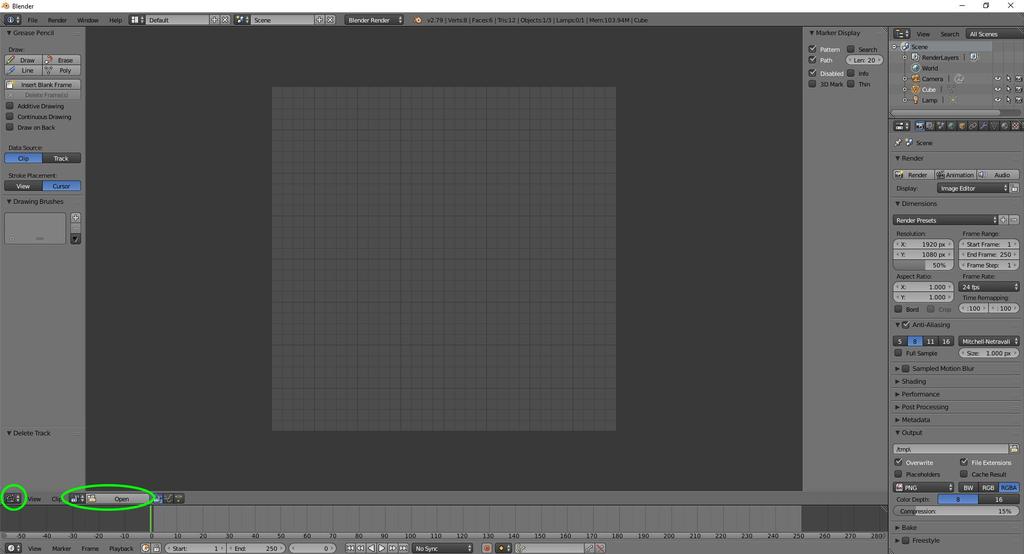Screen dimensions: 1024x554
Task: Set stroke placement to View
Action: point(24,186)
